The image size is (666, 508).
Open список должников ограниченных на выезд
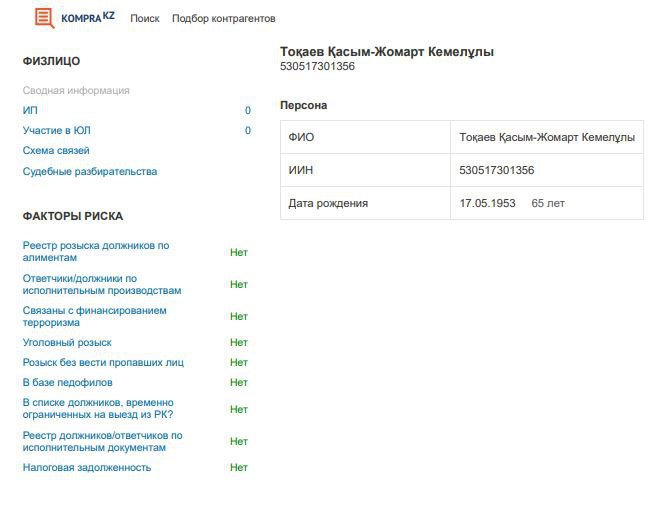point(98,409)
